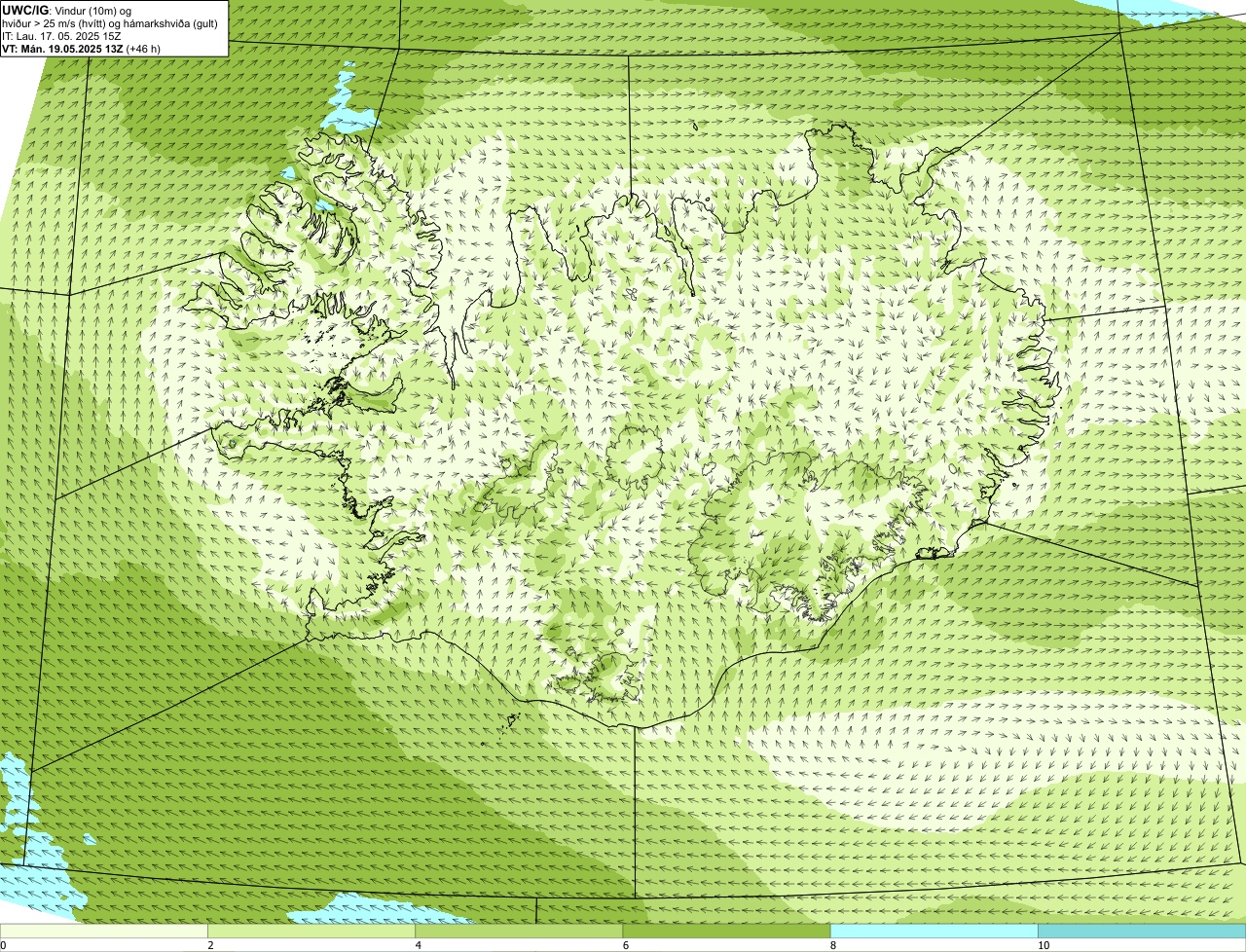Select the palest 0–2 m/s color bar segment
The image size is (1246, 952).
(x=104, y=932)
